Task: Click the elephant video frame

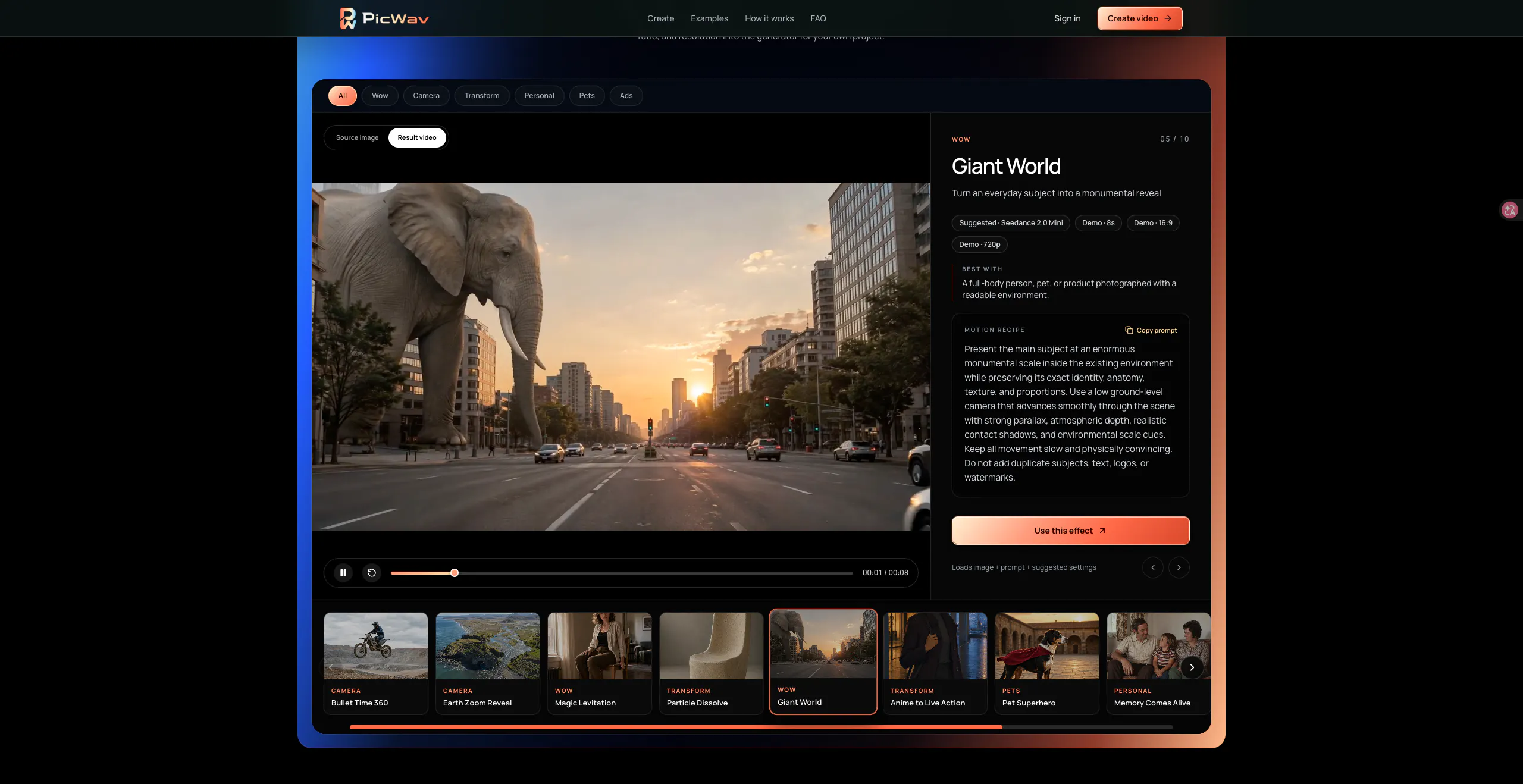Action: tap(621, 356)
